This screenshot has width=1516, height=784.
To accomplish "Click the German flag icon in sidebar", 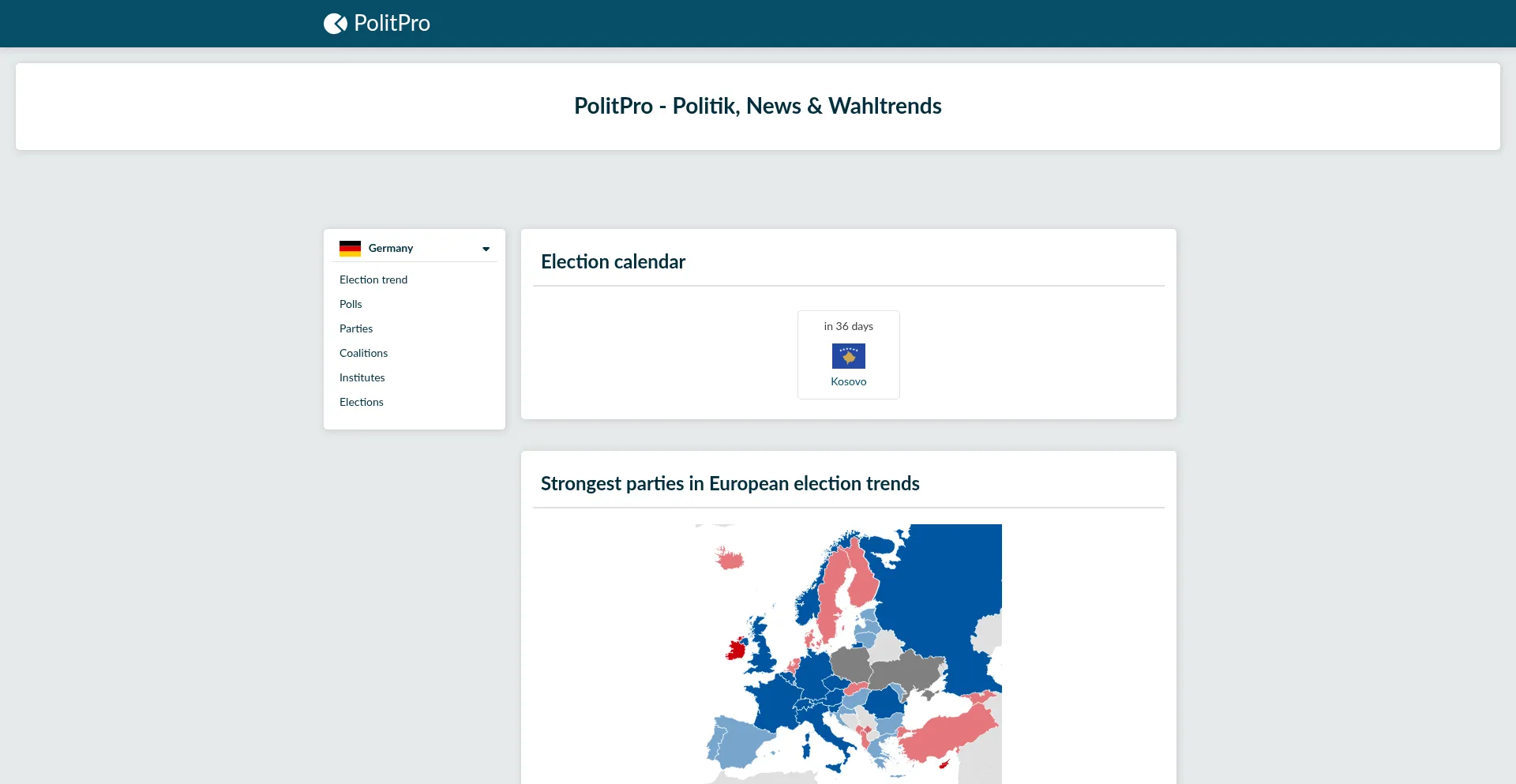I will pos(350,248).
